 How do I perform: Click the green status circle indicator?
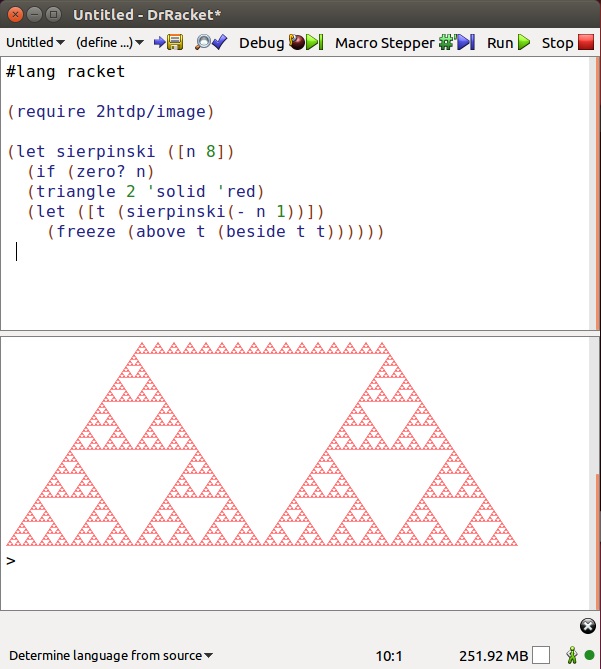[589, 655]
